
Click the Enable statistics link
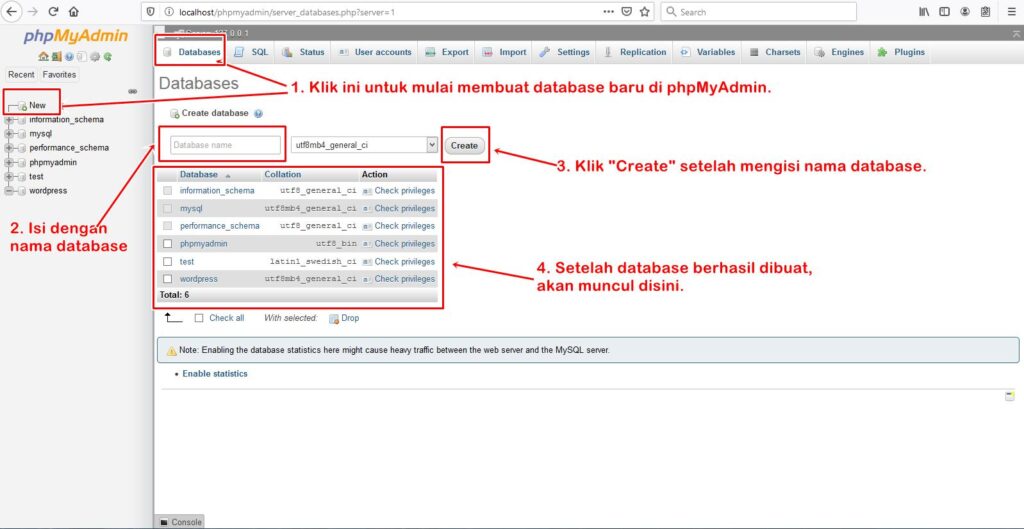click(215, 374)
